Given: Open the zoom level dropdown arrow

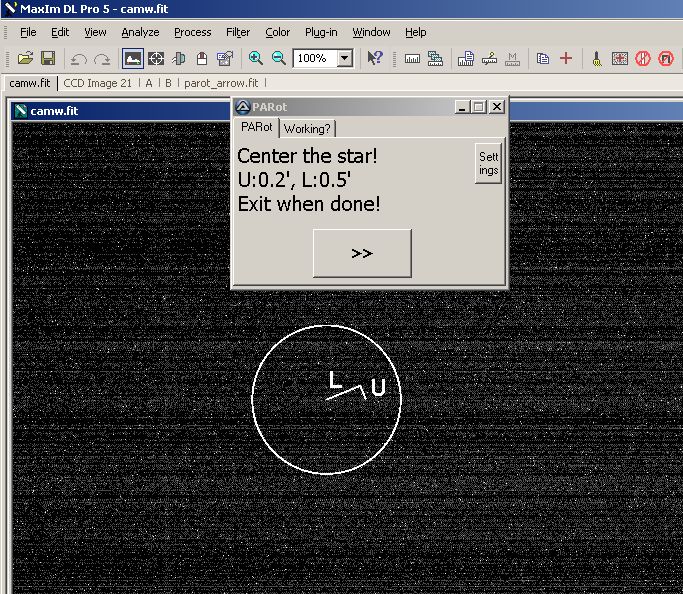Looking at the screenshot, I should [x=345, y=58].
